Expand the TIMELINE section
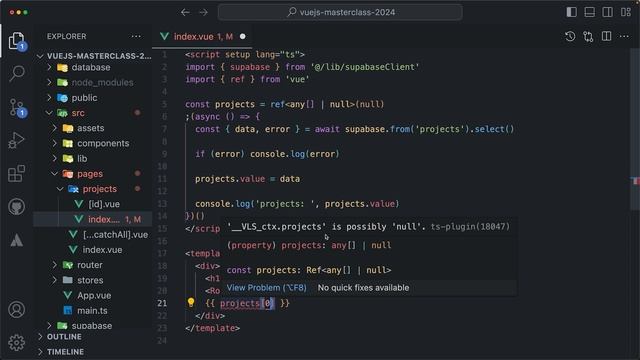The image size is (640, 360). pos(93,351)
